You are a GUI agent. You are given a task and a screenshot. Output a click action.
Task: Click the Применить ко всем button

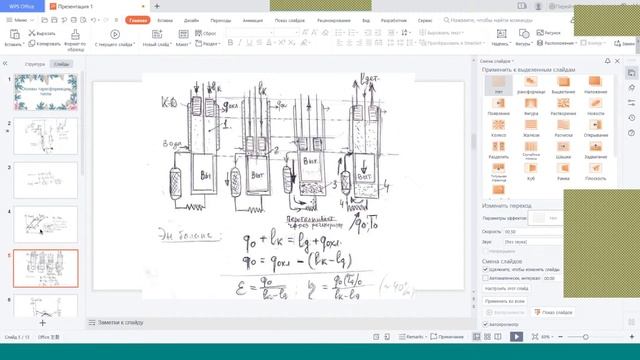click(505, 301)
